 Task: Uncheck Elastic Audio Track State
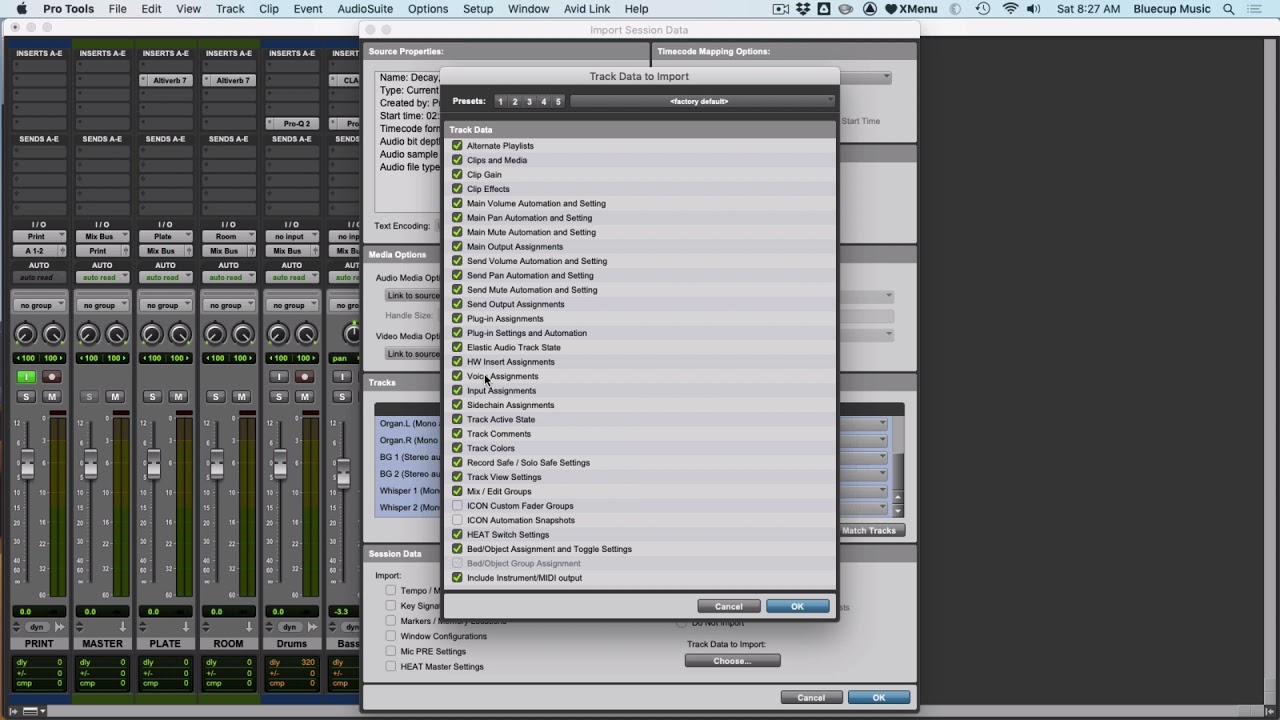point(457,347)
